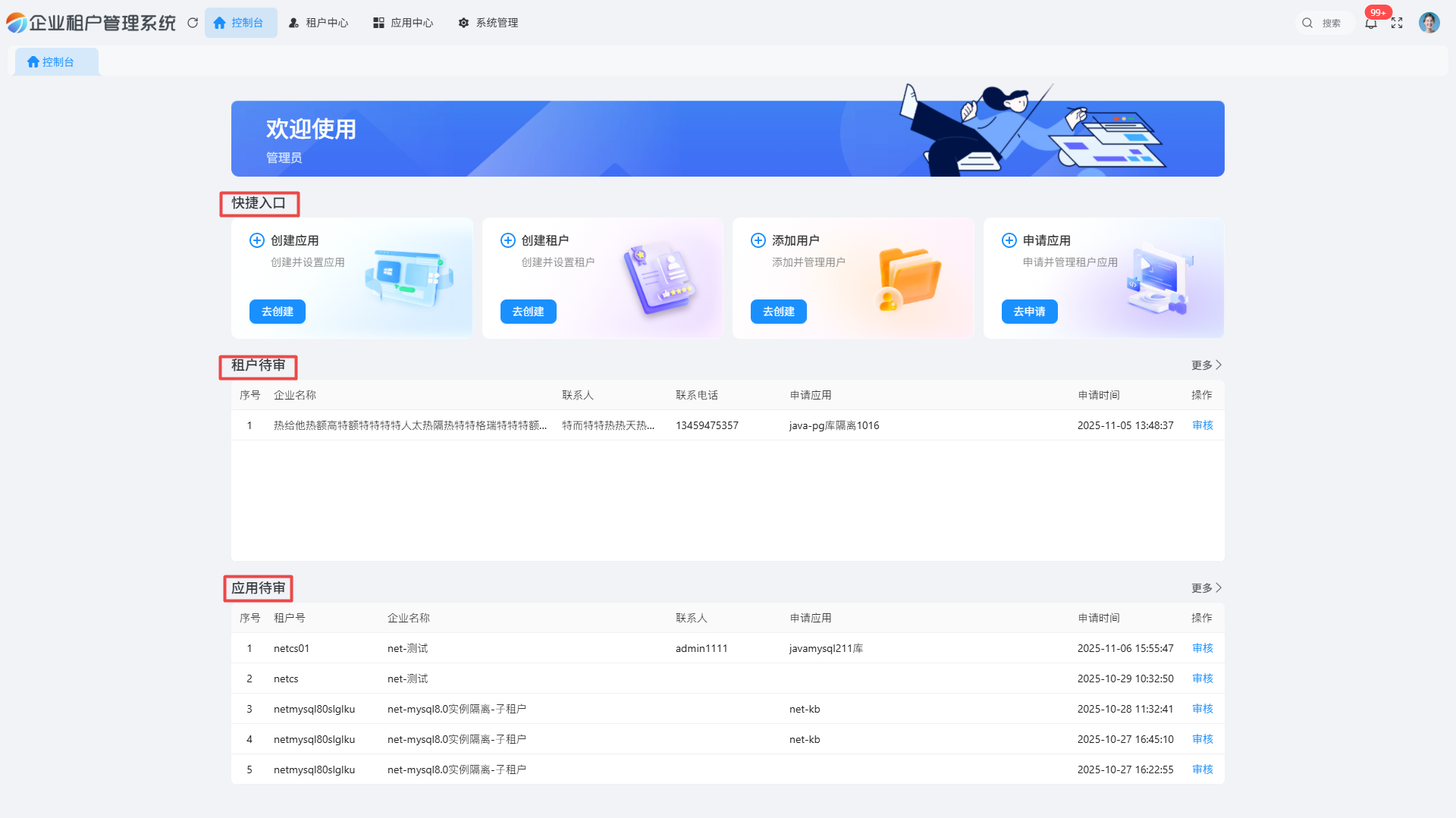1456x818 pixels.
Task: Click the plus icon next to 创建应用
Action: tap(257, 240)
